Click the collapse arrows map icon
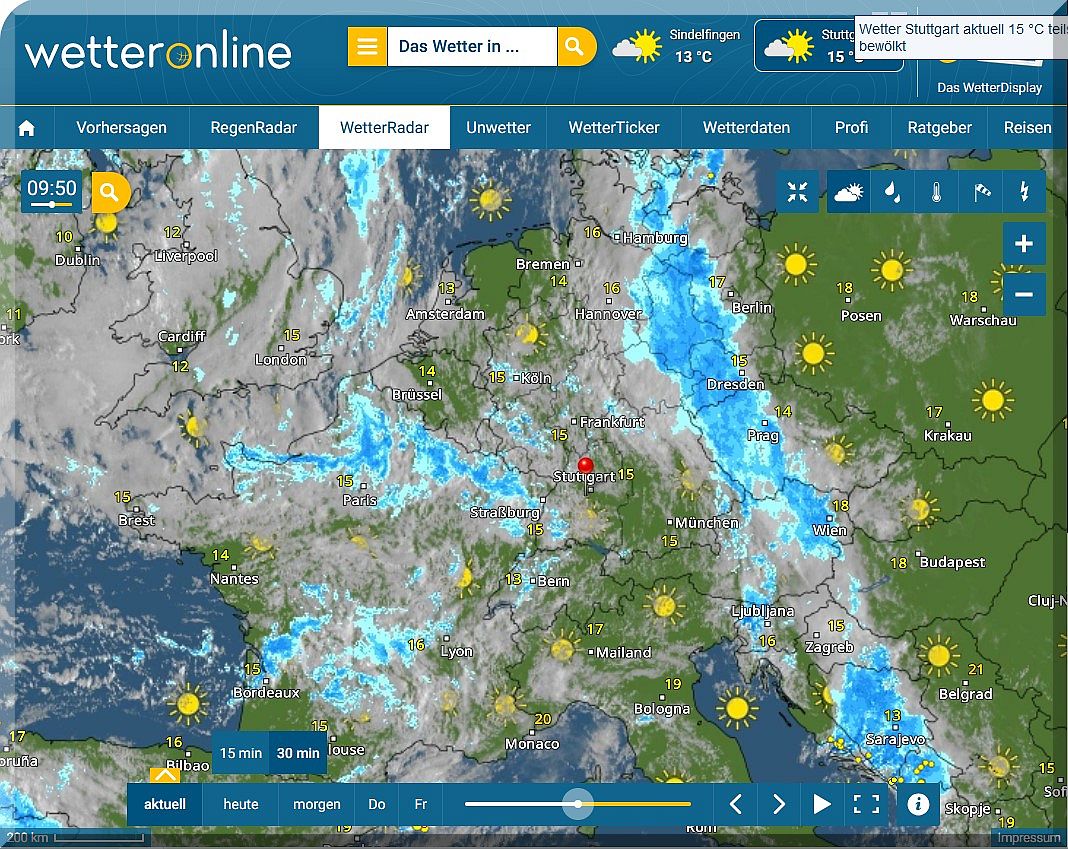 point(797,192)
